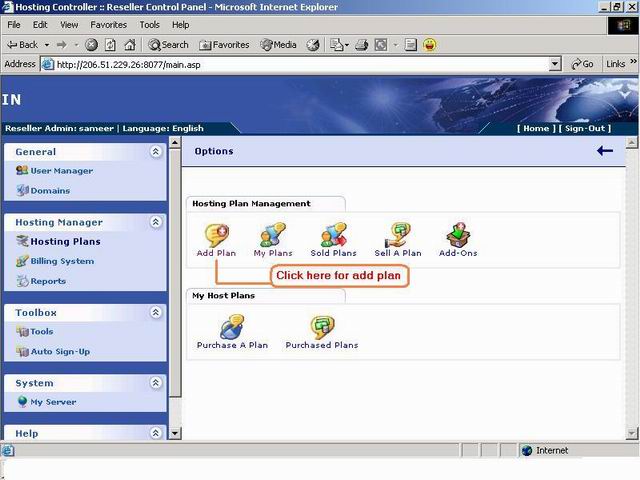The width and height of the screenshot is (640, 480).
Task: Click the blue back arrow in Options header
Action: click(604, 151)
